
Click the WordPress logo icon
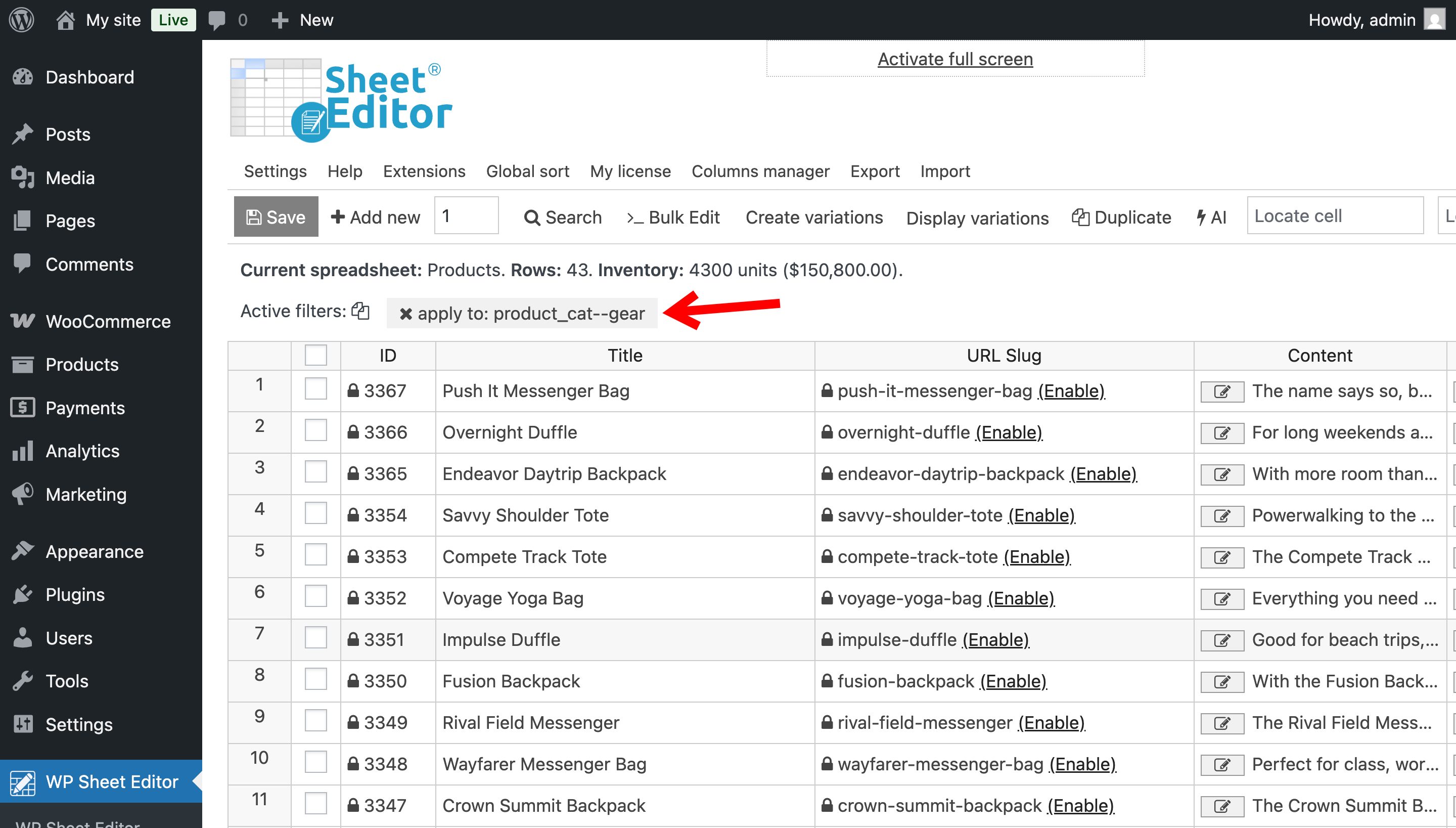click(x=22, y=20)
